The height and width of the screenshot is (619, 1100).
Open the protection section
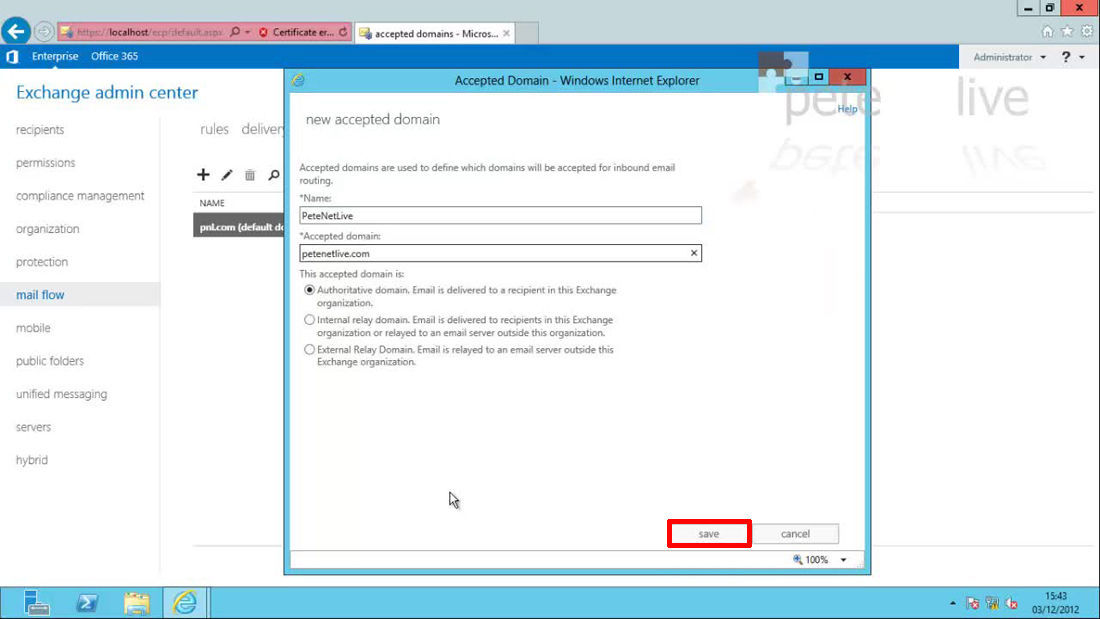pyautogui.click(x=42, y=262)
